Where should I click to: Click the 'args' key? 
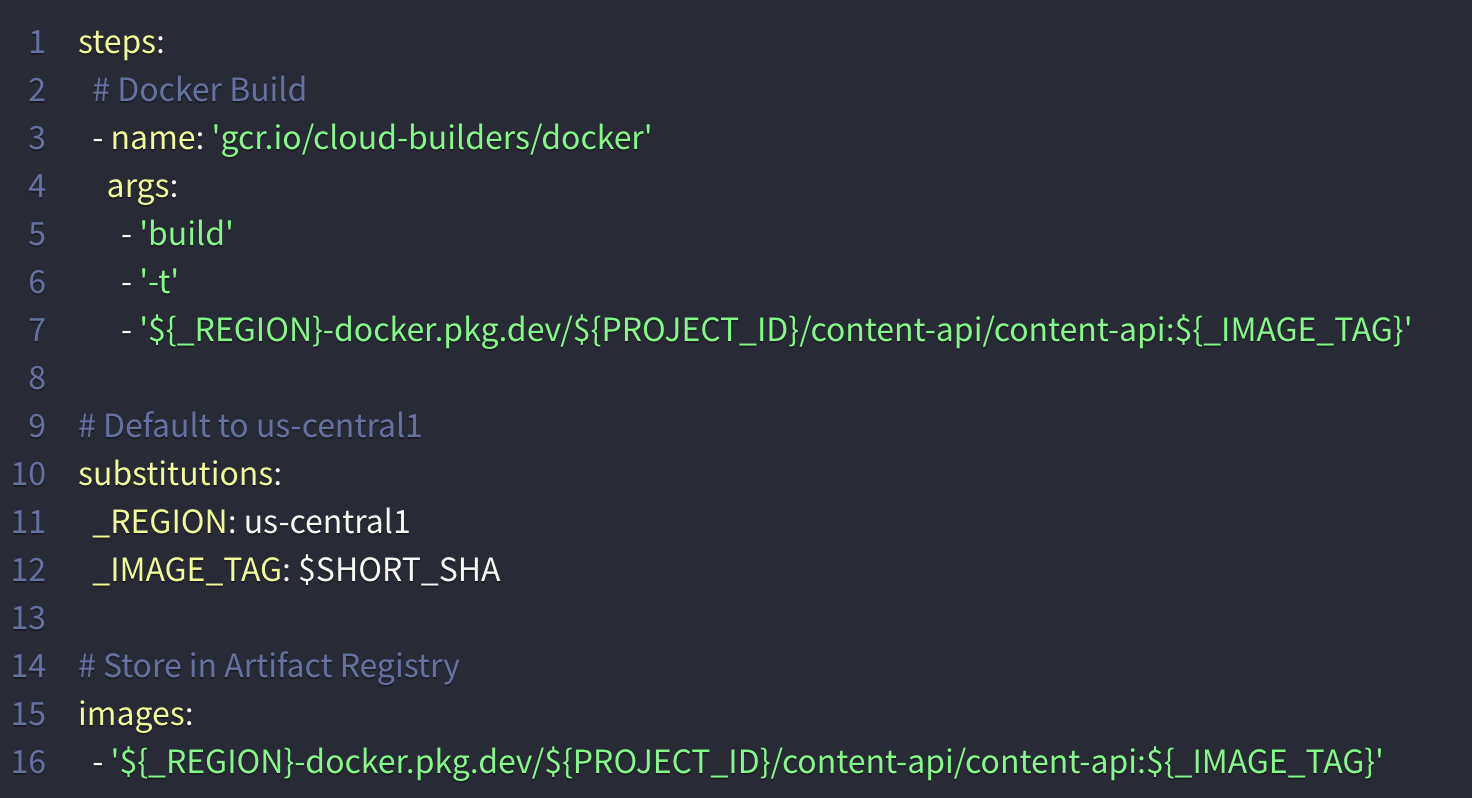coord(139,186)
